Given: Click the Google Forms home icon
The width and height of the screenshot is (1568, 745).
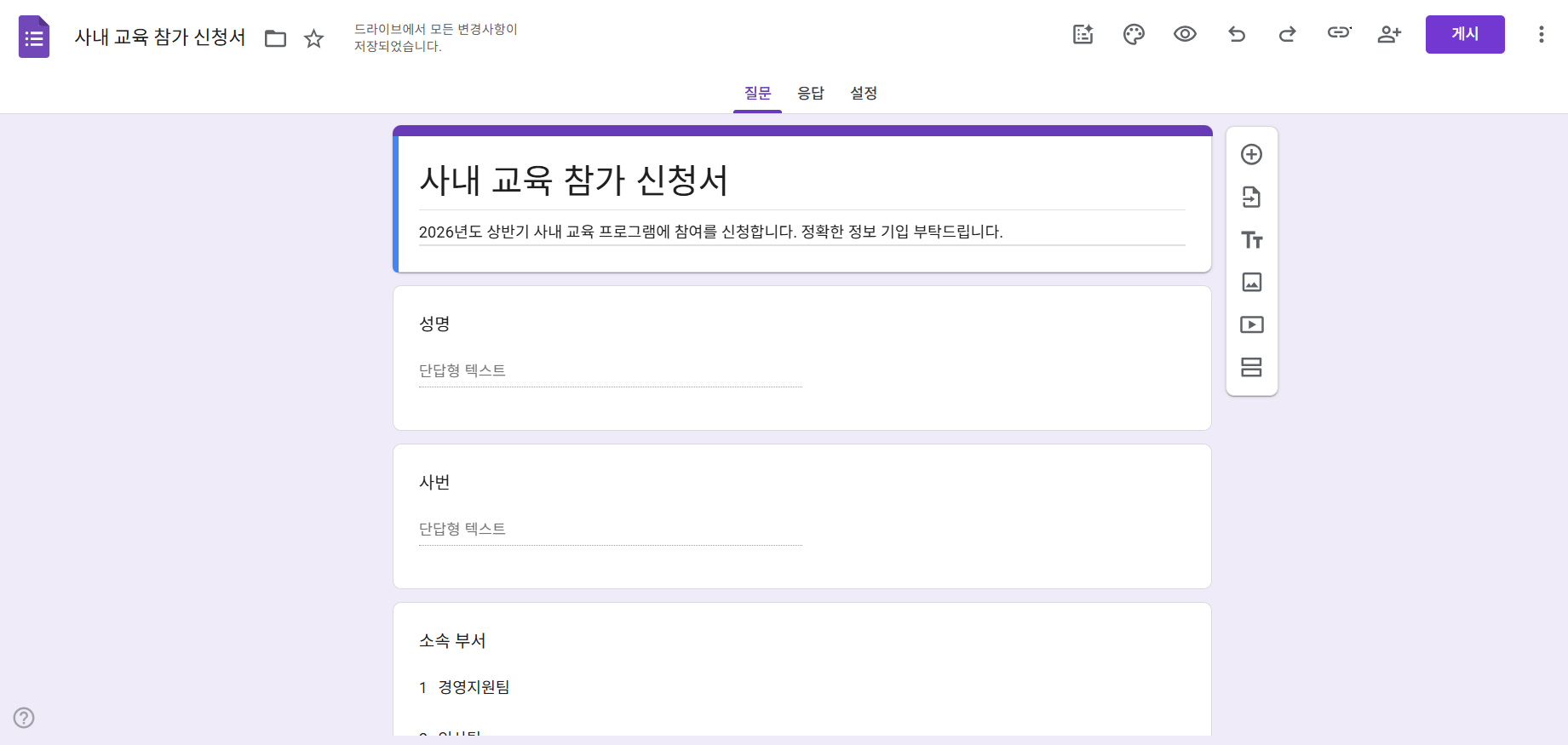Looking at the screenshot, I should click(x=34, y=37).
